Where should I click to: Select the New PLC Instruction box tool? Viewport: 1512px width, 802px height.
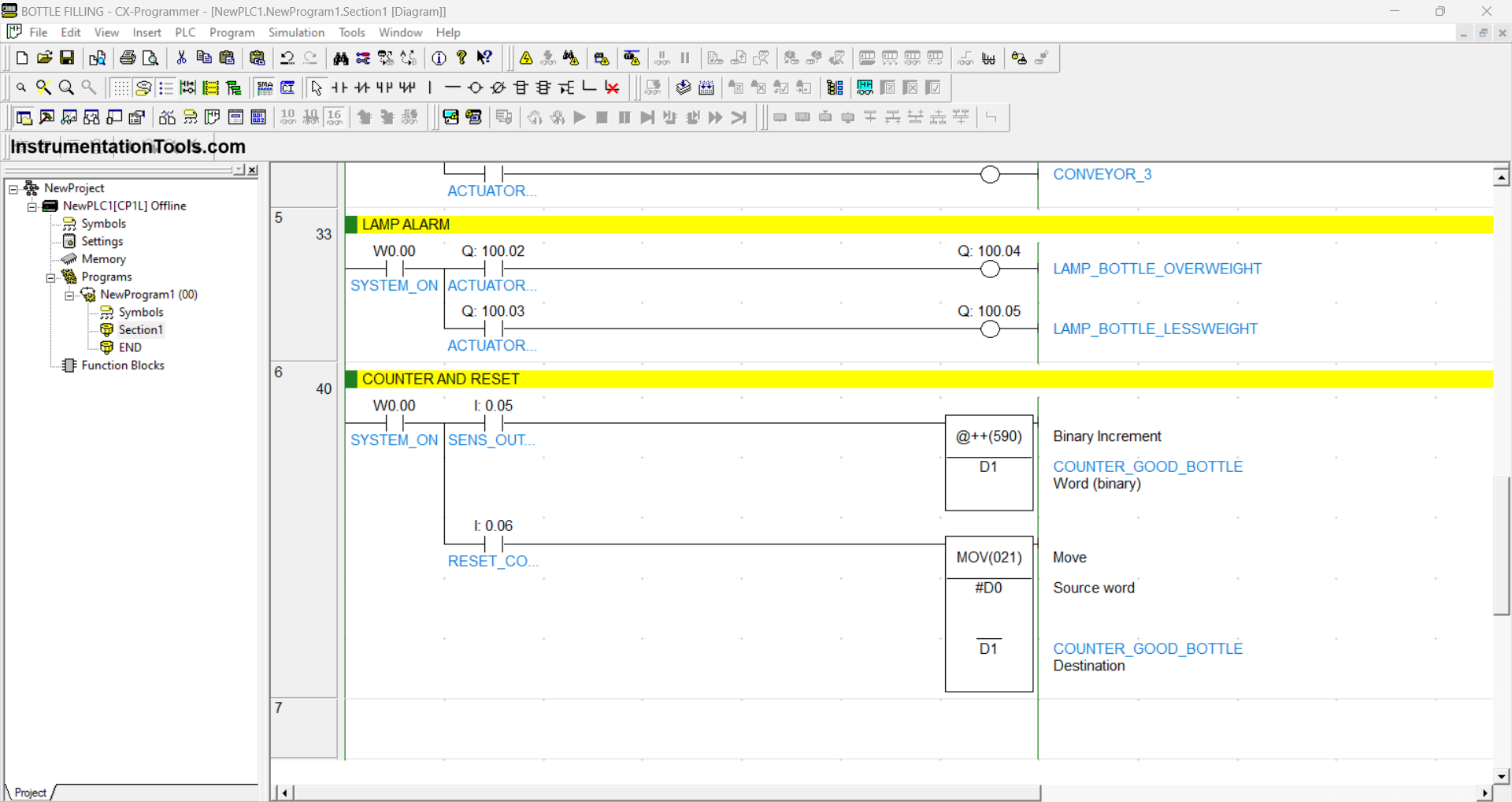coord(521,87)
